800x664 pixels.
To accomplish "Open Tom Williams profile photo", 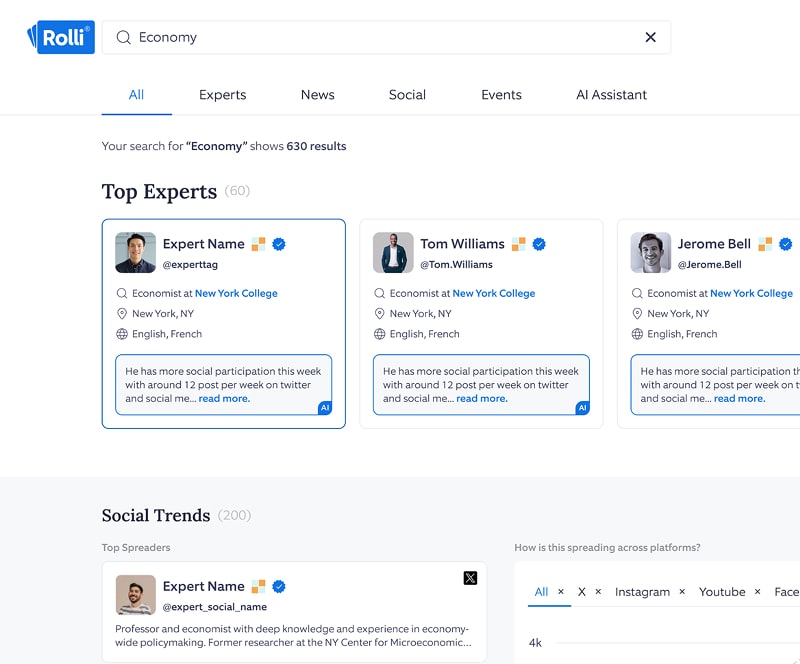I will pyautogui.click(x=393, y=253).
